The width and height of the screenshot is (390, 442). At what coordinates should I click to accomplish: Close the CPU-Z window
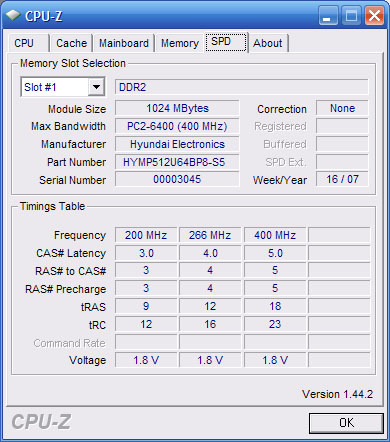pos(374,16)
